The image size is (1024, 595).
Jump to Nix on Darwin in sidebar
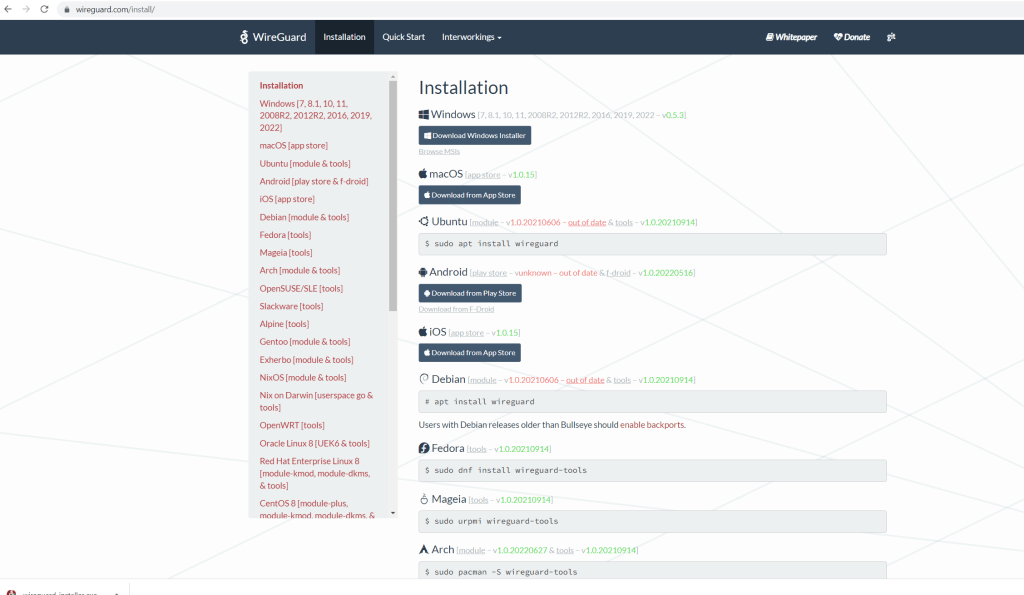316,401
